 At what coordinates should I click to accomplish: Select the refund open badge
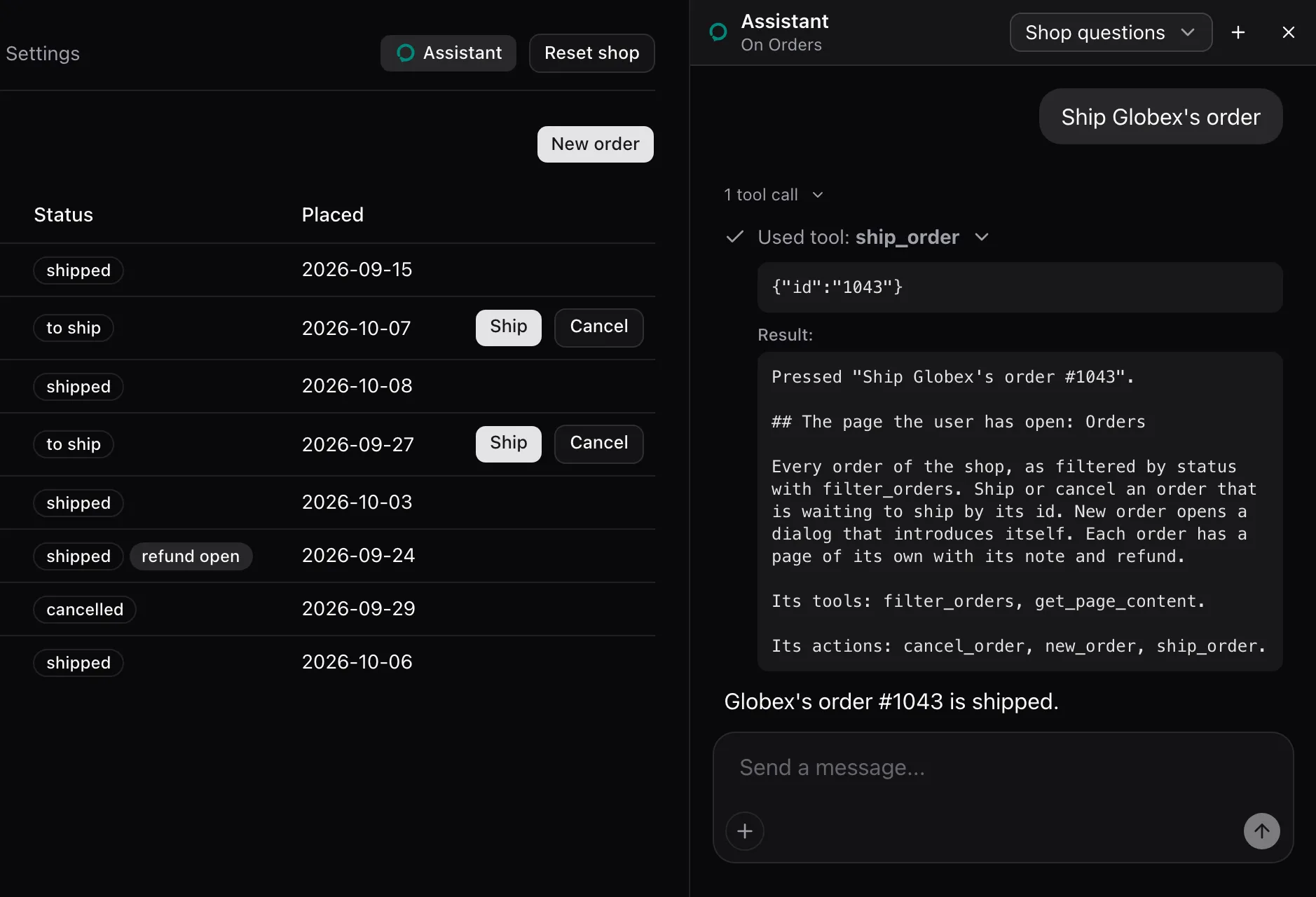click(191, 556)
